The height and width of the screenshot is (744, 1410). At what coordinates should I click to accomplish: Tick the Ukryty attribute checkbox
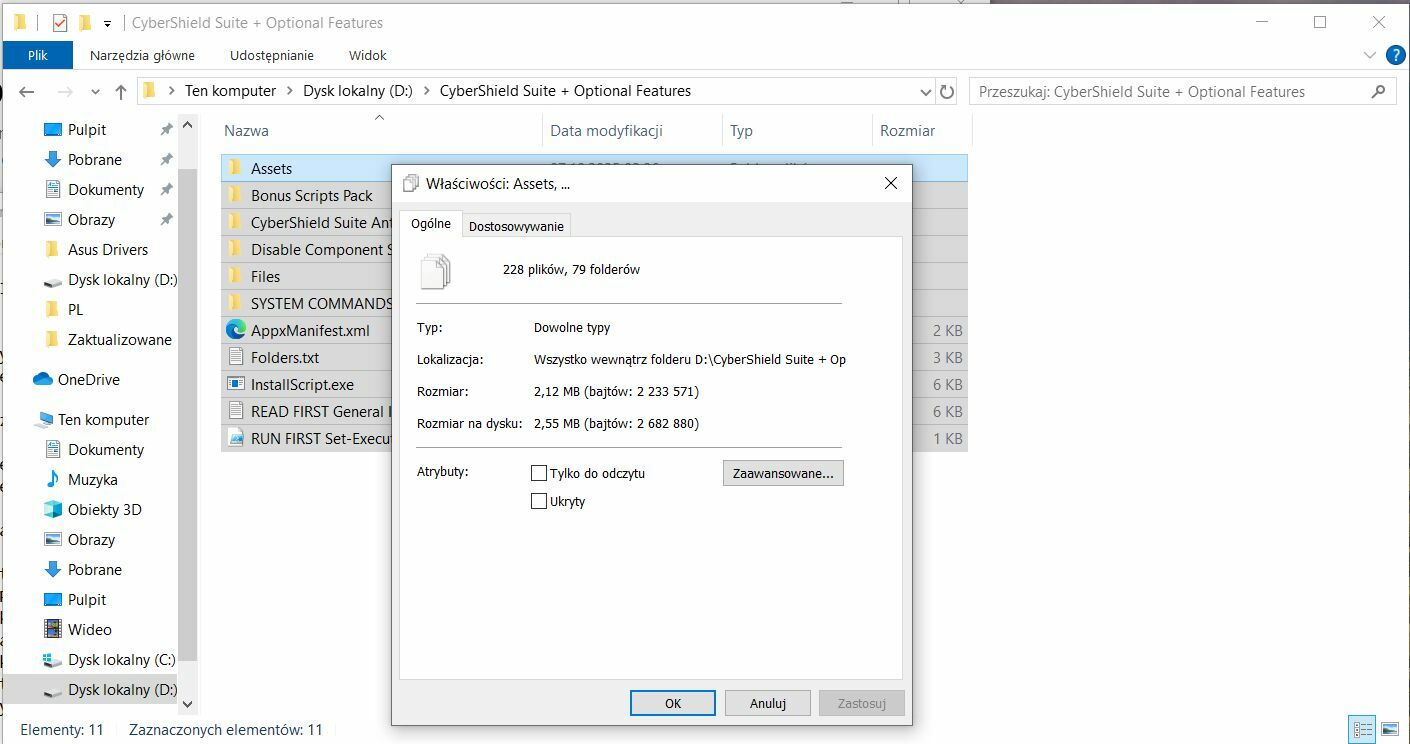click(539, 501)
